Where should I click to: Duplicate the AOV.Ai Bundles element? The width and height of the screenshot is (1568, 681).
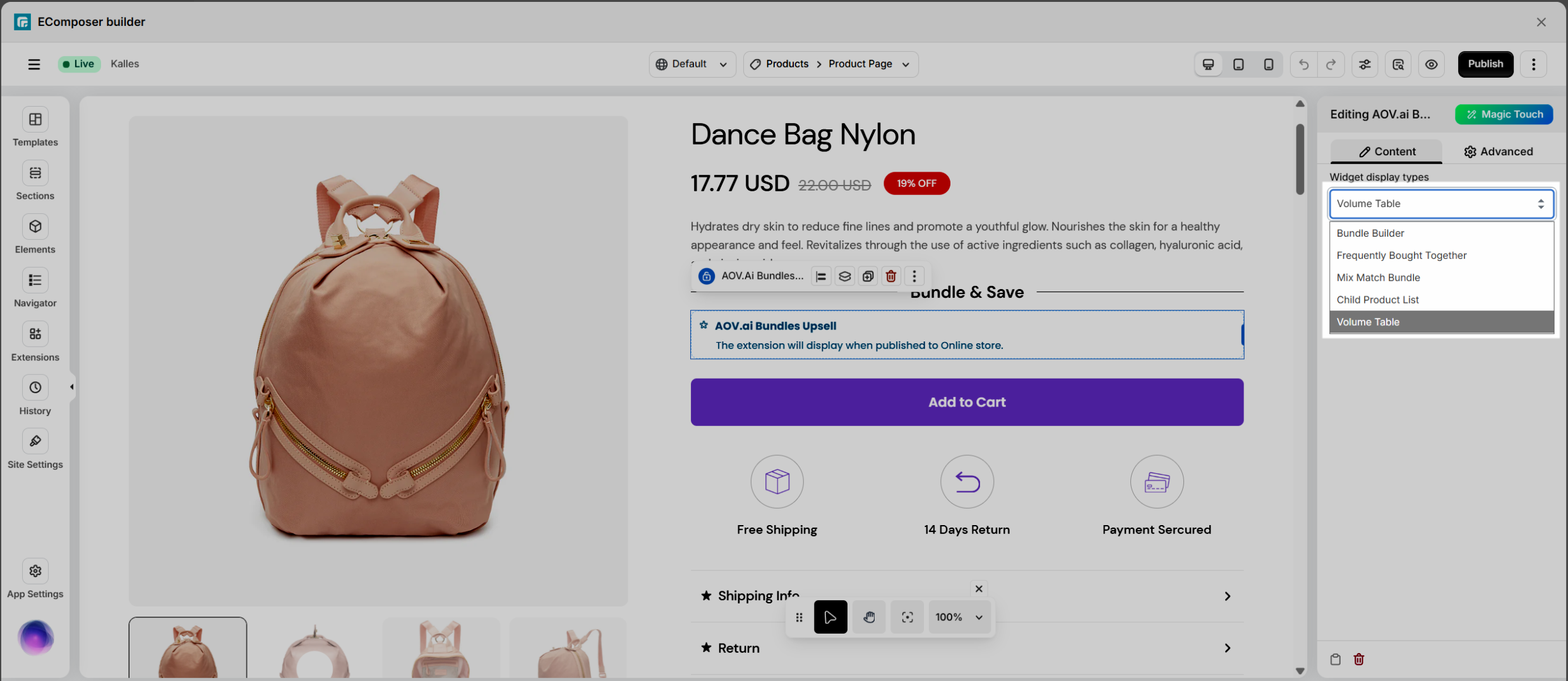click(868, 276)
